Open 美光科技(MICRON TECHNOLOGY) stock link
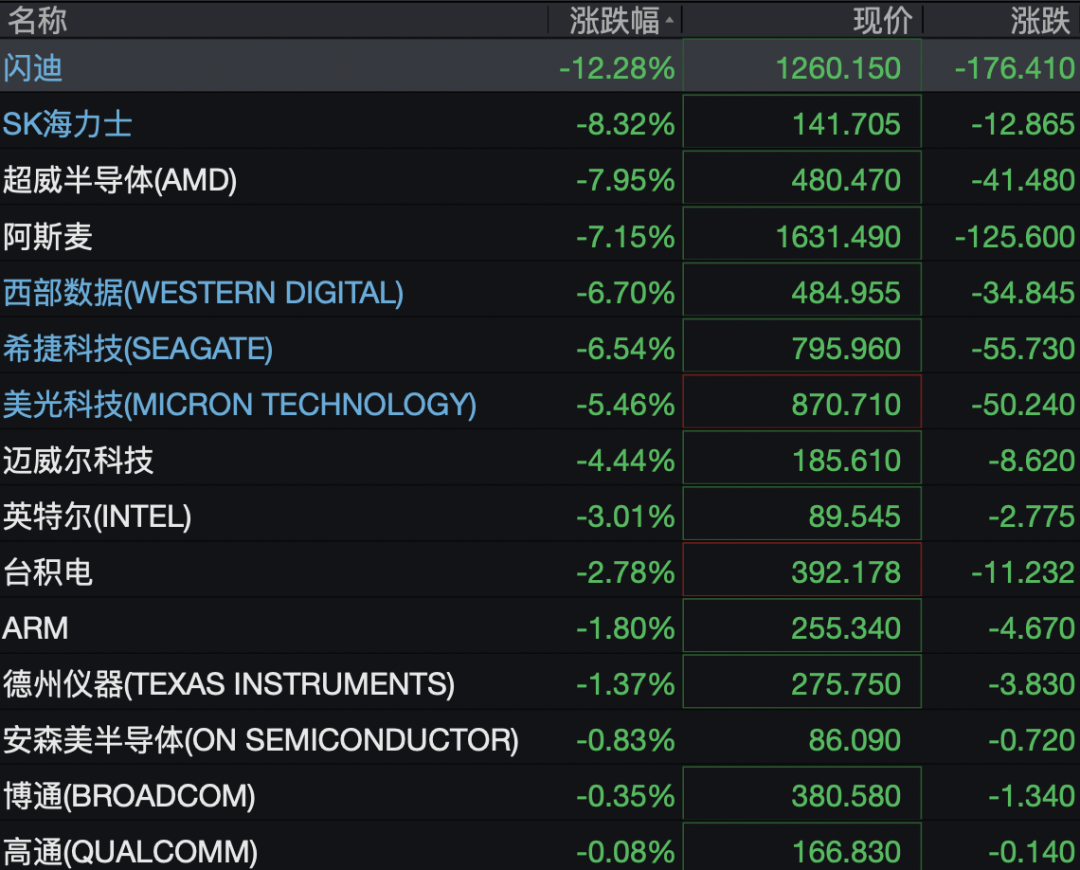The width and height of the screenshot is (1080, 870). 240,404
